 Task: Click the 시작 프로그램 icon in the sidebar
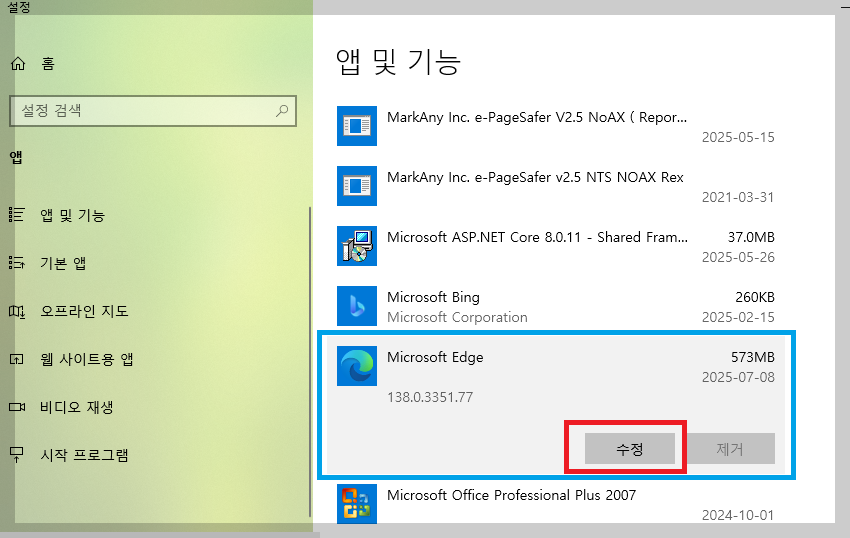click(17, 454)
